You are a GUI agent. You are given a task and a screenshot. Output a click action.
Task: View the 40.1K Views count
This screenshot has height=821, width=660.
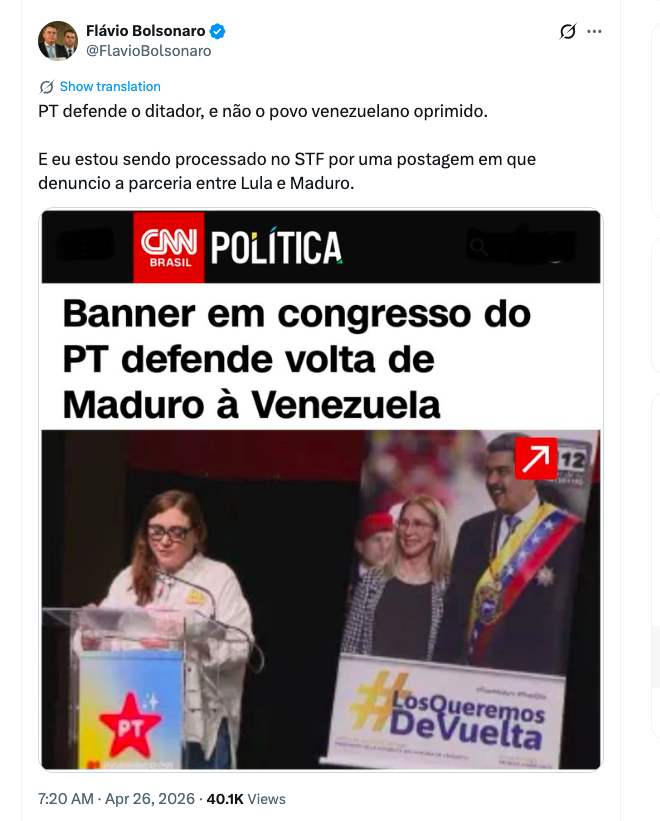click(246, 798)
